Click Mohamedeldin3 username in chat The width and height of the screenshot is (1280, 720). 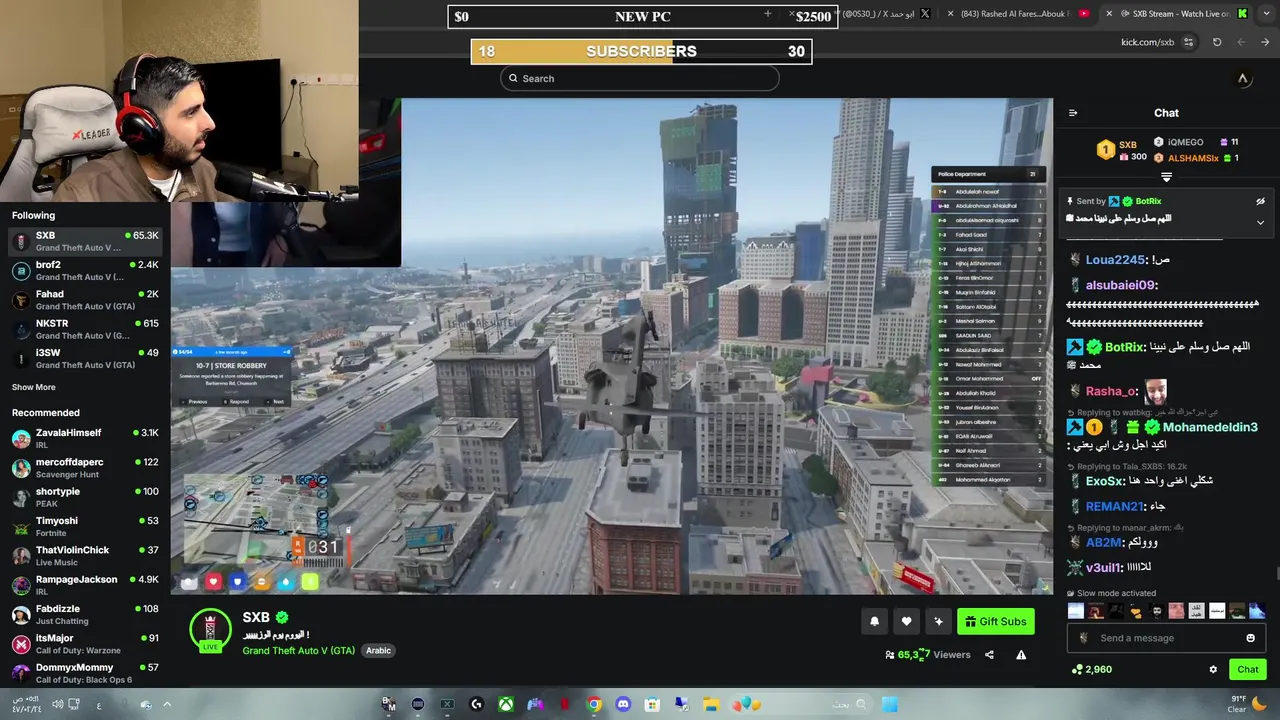click(x=1210, y=427)
